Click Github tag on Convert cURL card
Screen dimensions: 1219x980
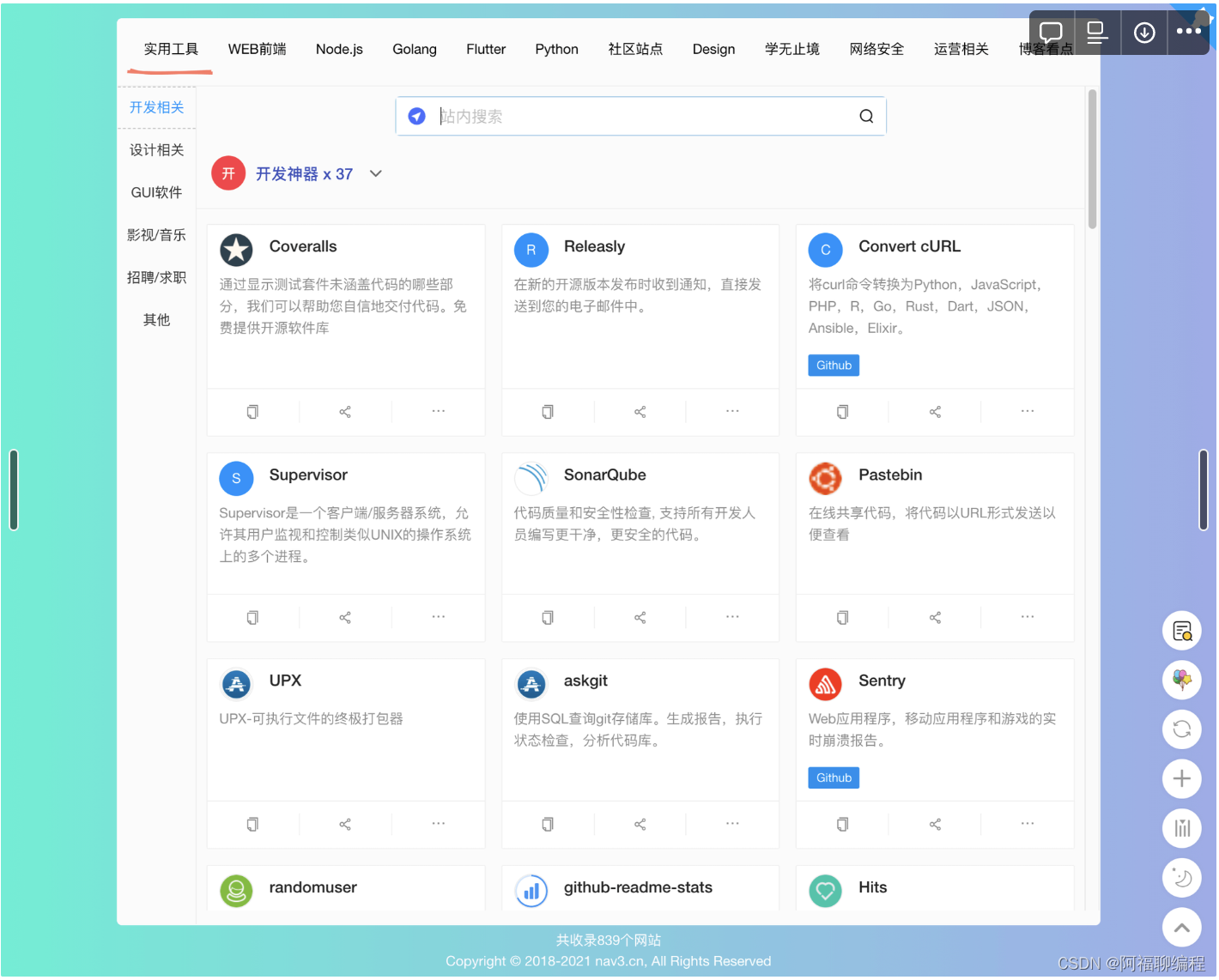pos(834,366)
